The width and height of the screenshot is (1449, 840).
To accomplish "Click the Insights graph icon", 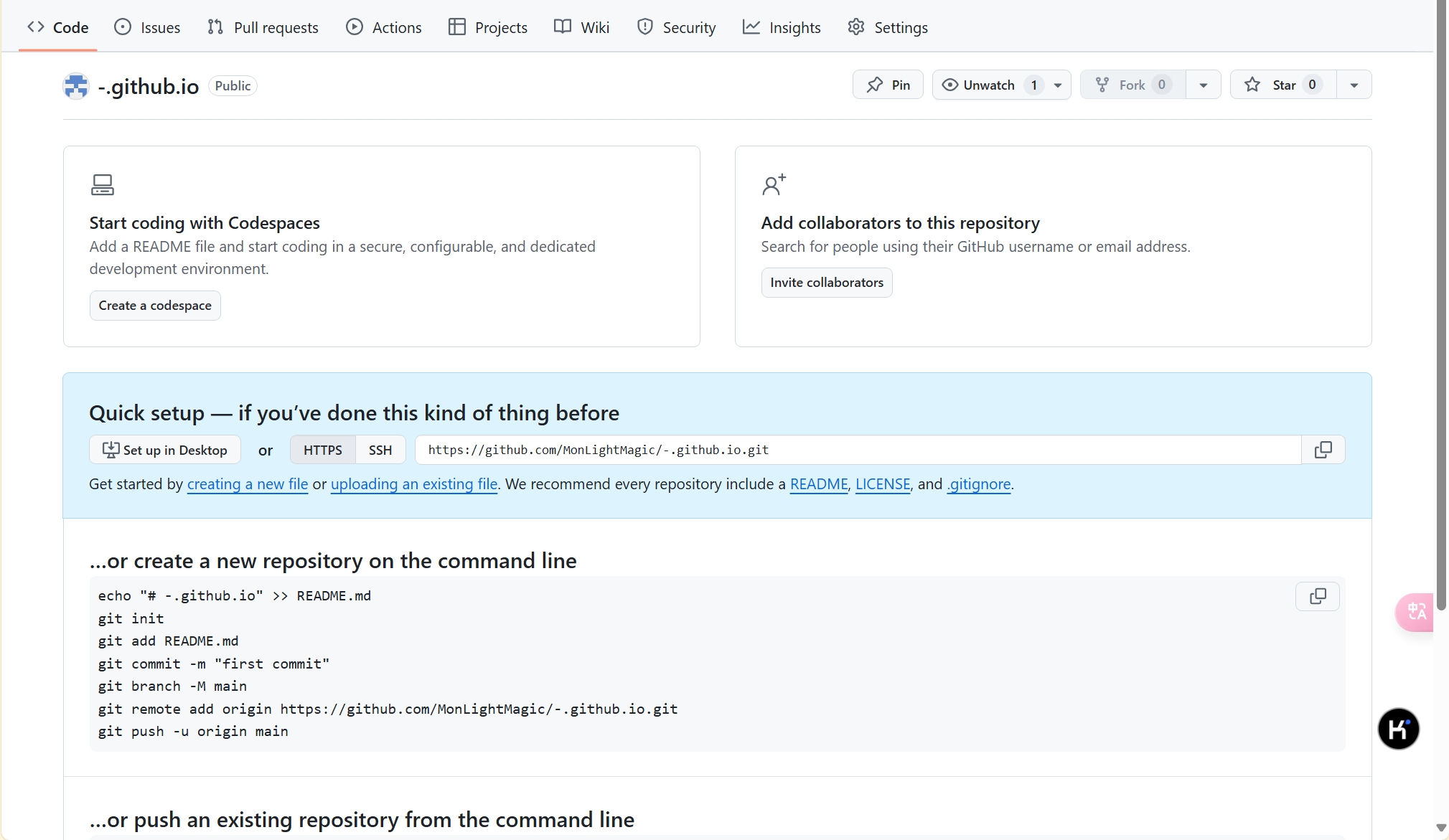I will click(x=750, y=27).
